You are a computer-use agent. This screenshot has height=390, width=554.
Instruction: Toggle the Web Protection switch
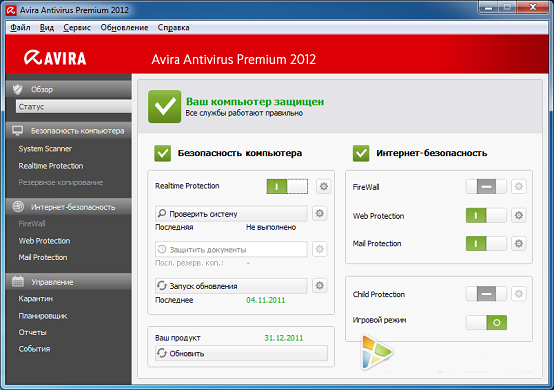pyautogui.click(x=486, y=215)
